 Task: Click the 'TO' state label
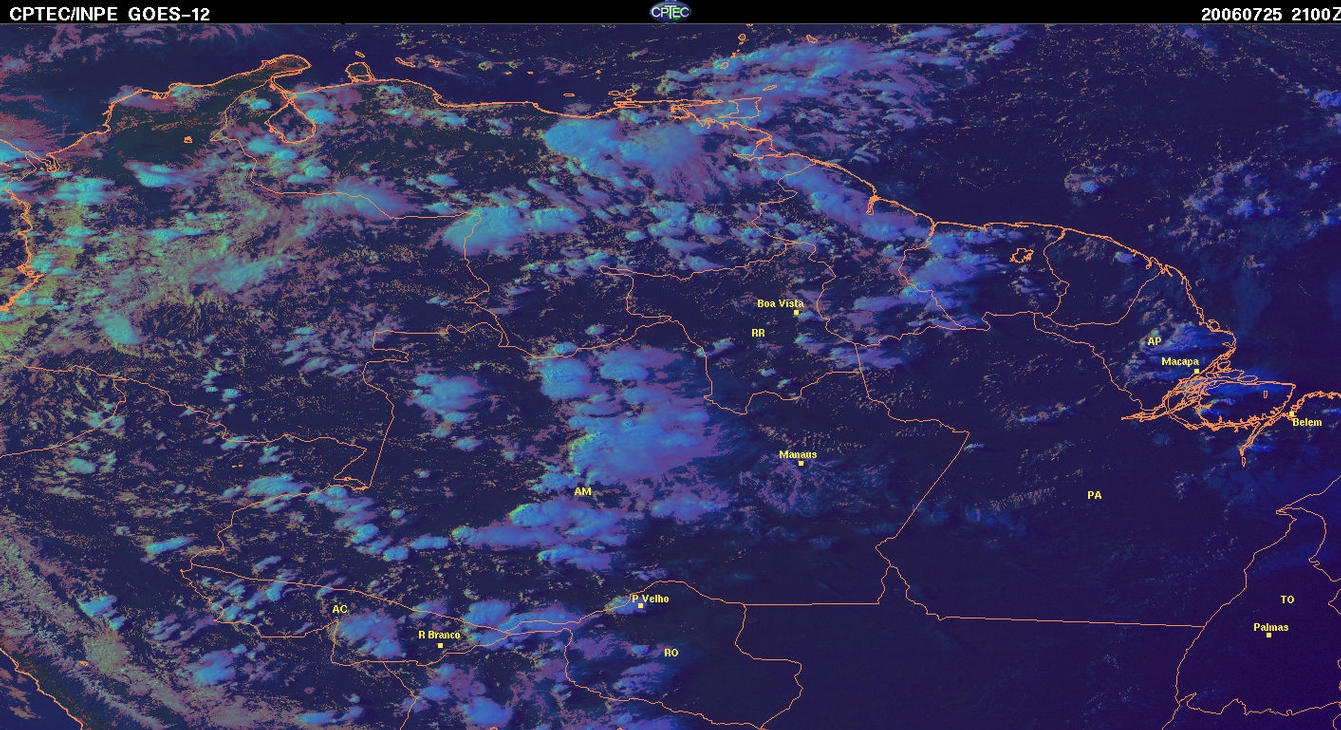pyautogui.click(x=1287, y=599)
